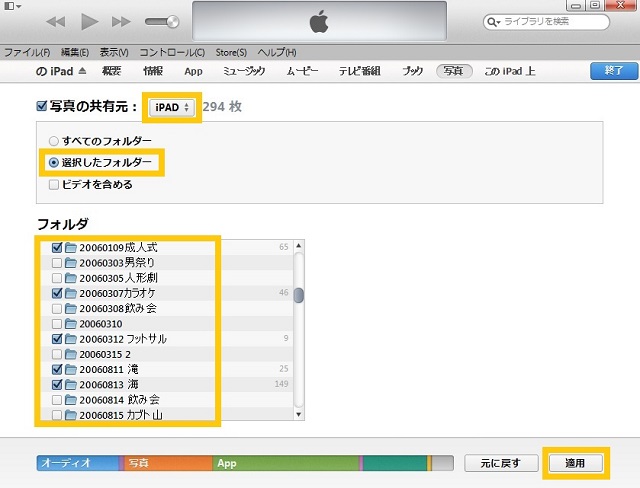Open the sidebar view menu icon
This screenshot has width=640, height=488.
pyautogui.click(x=12, y=6)
